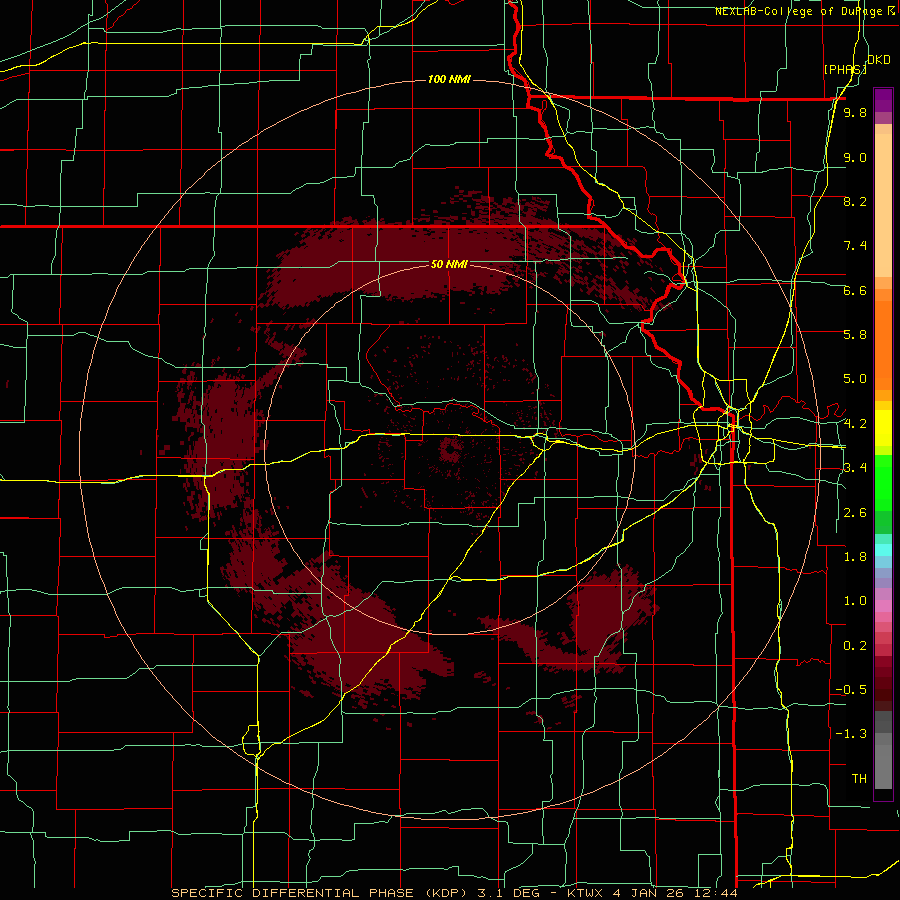Click the 3.4 value on the color scale
This screenshot has height=900, width=900.
click(855, 468)
